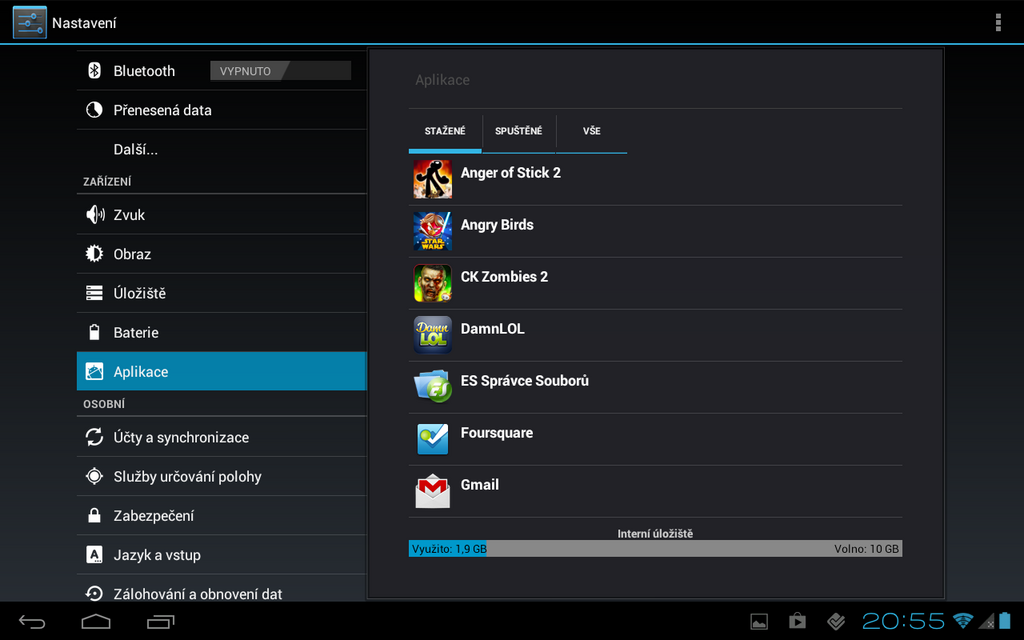The image size is (1024, 640).
Task: Toggle the Bluetooth switch from VYPNUTO
Action: pyautogui.click(x=280, y=71)
